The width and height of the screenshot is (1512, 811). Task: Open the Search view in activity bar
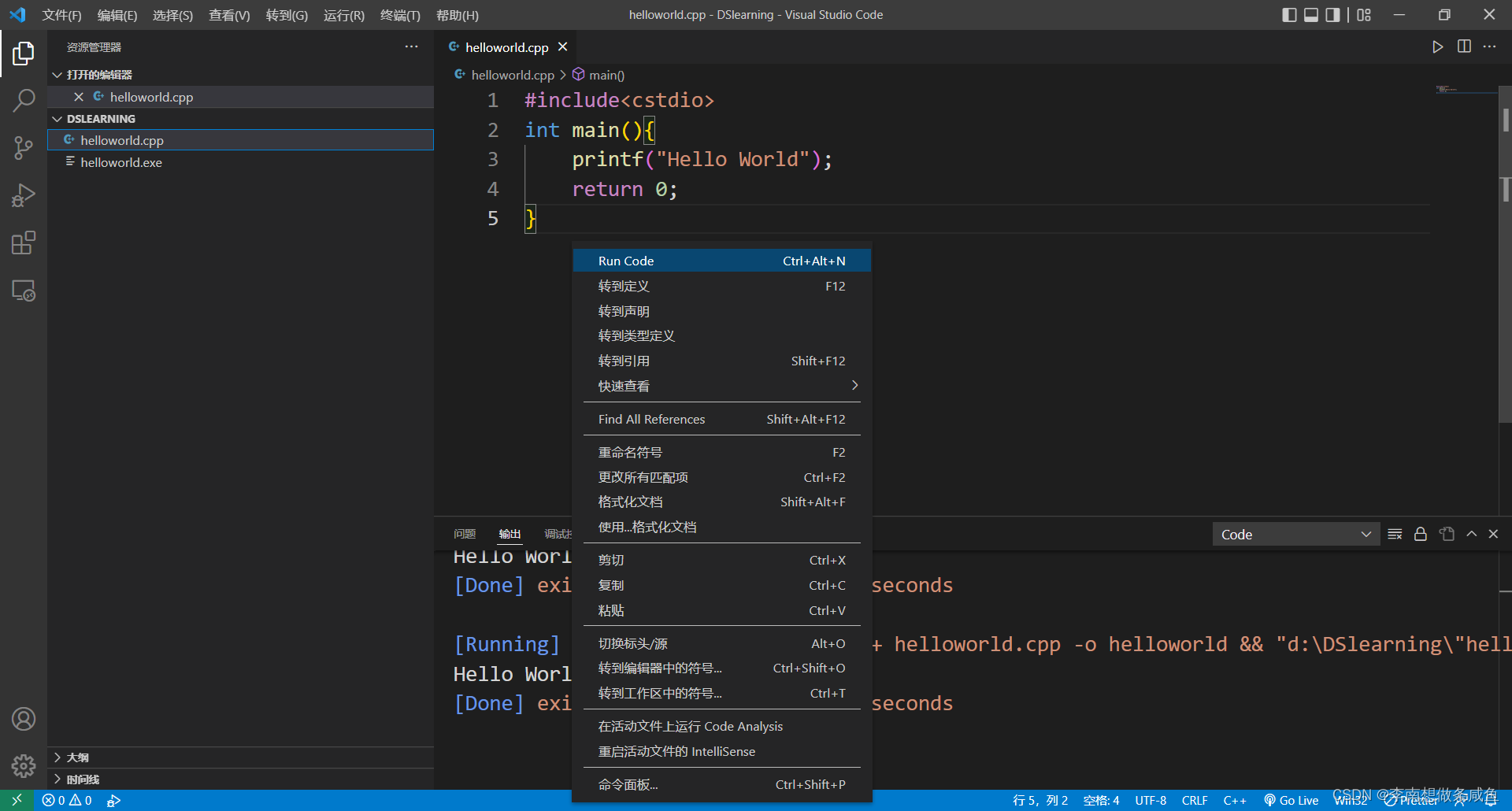[24, 101]
